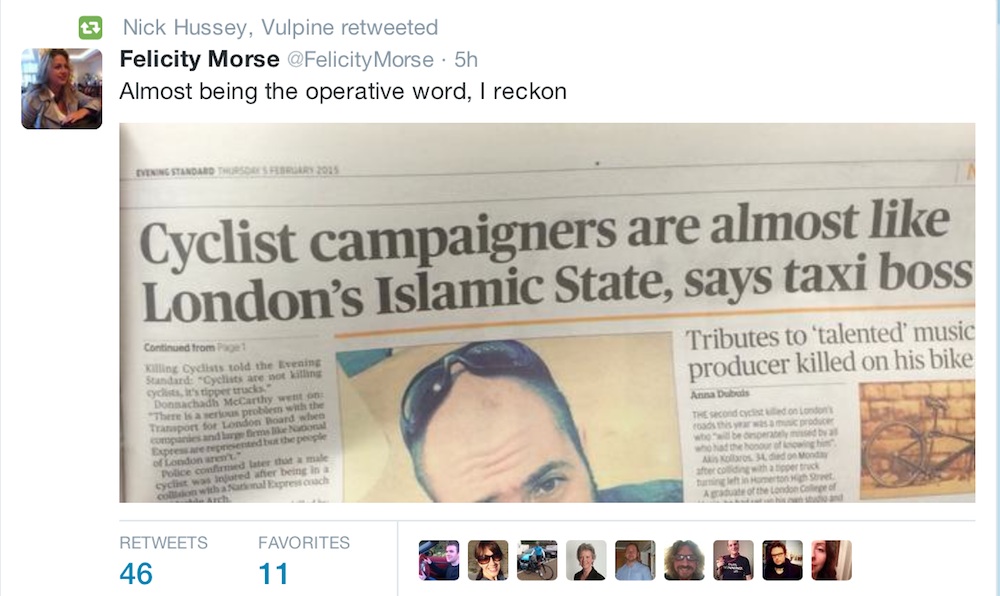View the 46 retweets count
Image resolution: width=1000 pixels, height=596 pixels.
tap(136, 574)
